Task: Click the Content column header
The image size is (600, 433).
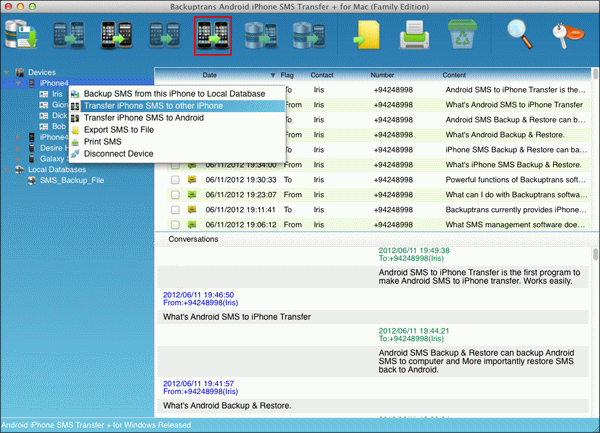Action: [454, 75]
